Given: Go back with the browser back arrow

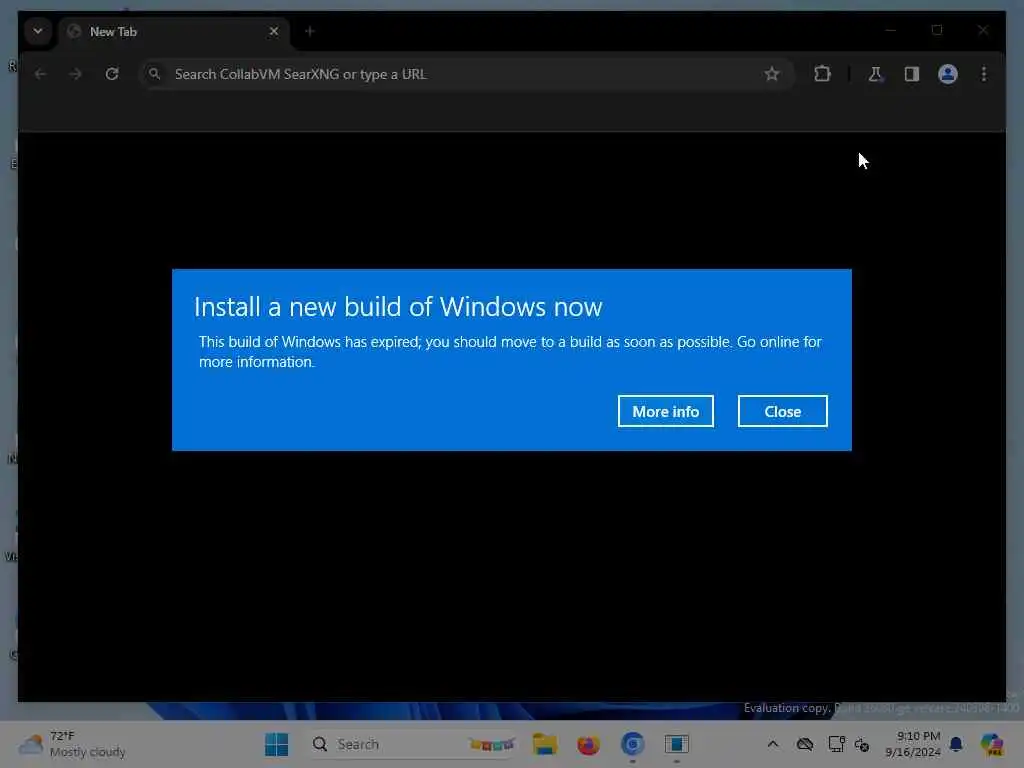Looking at the screenshot, I should pyautogui.click(x=40, y=74).
